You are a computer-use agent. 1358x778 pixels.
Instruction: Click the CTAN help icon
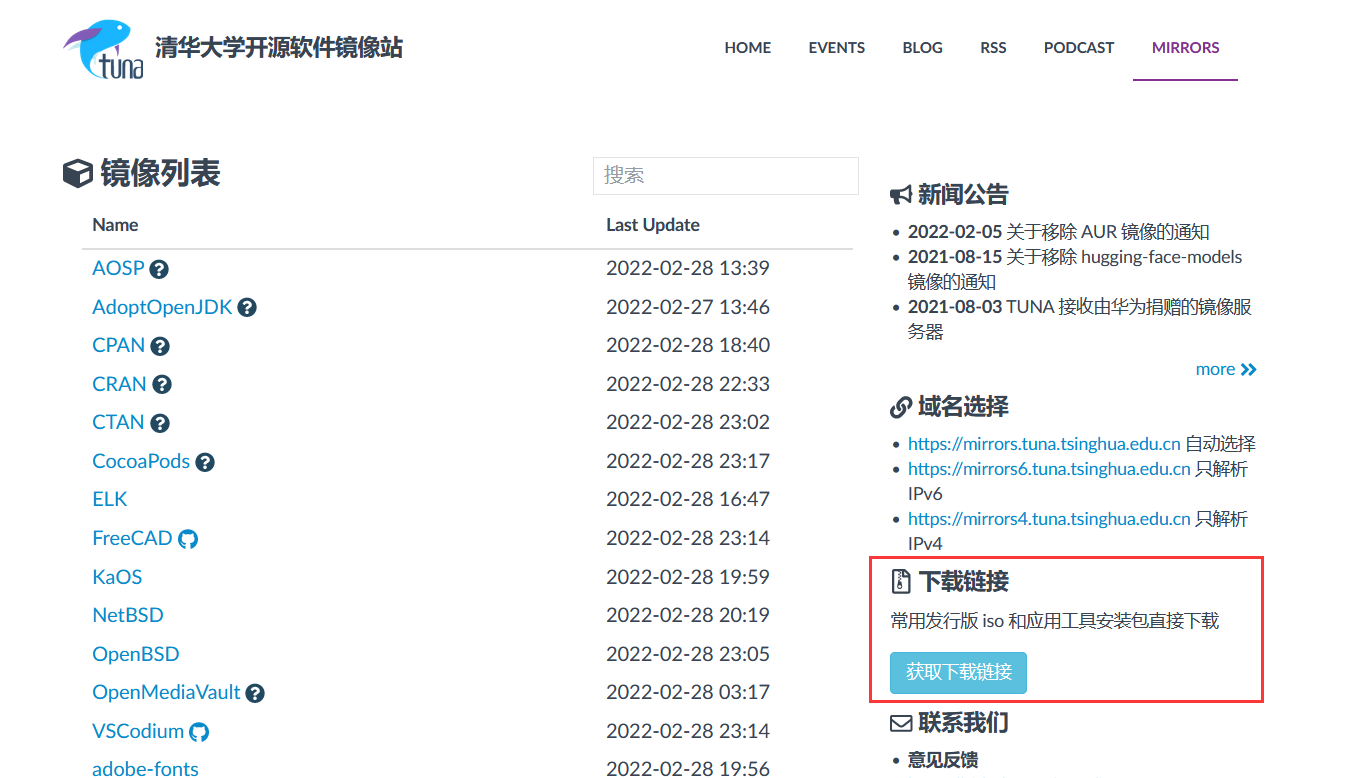[160, 423]
